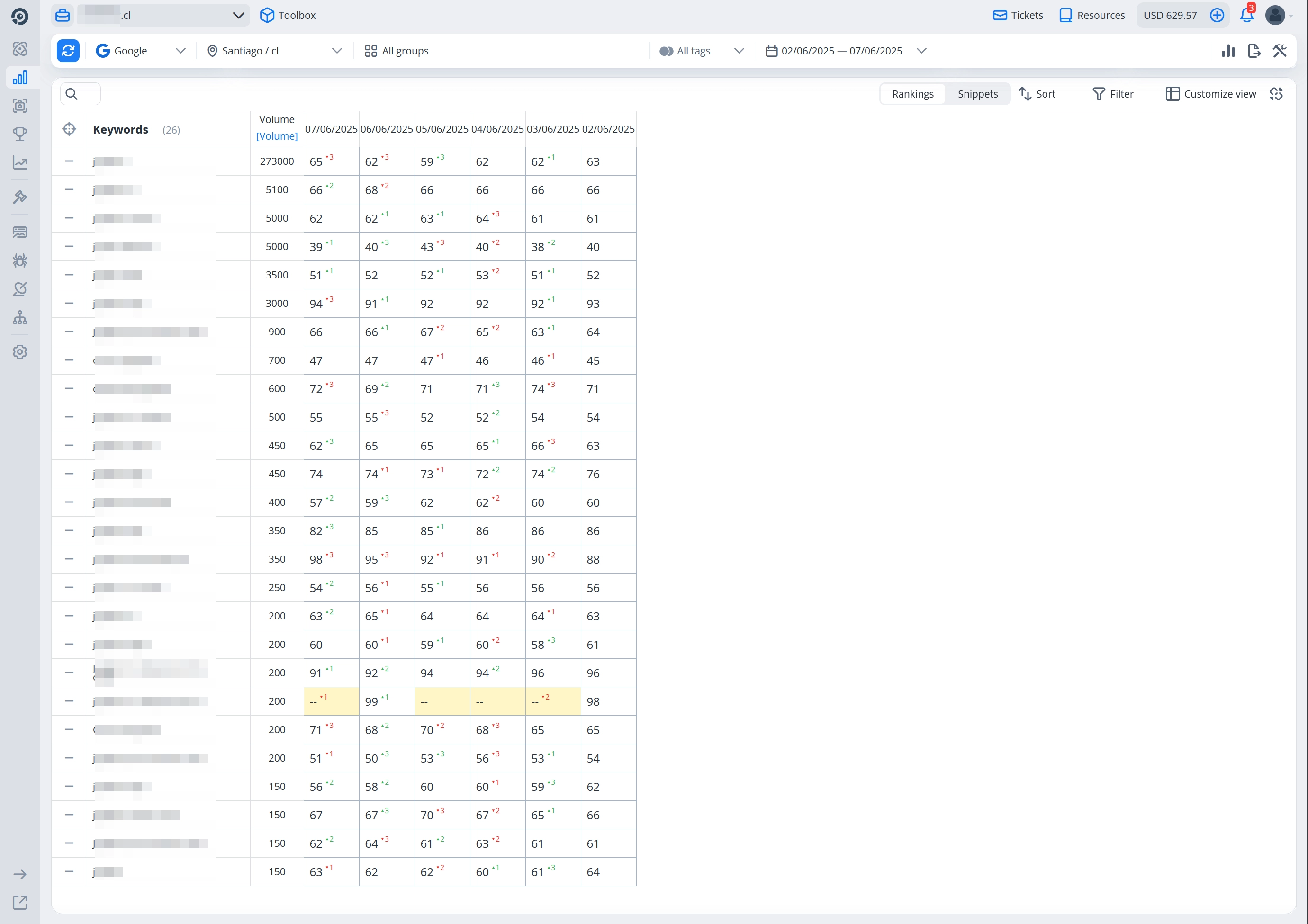Viewport: 1308px width, 924px height.
Task: Click Customize view
Action: 1210,94
